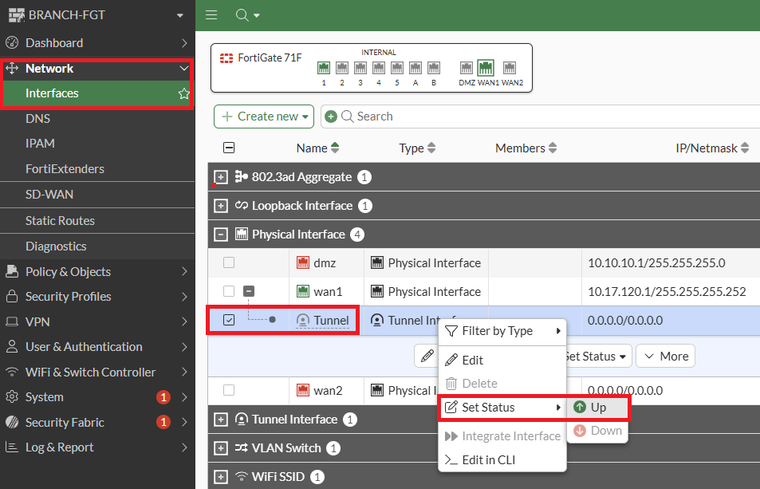
Task: Open SD-WAN settings
Action: pos(49,194)
